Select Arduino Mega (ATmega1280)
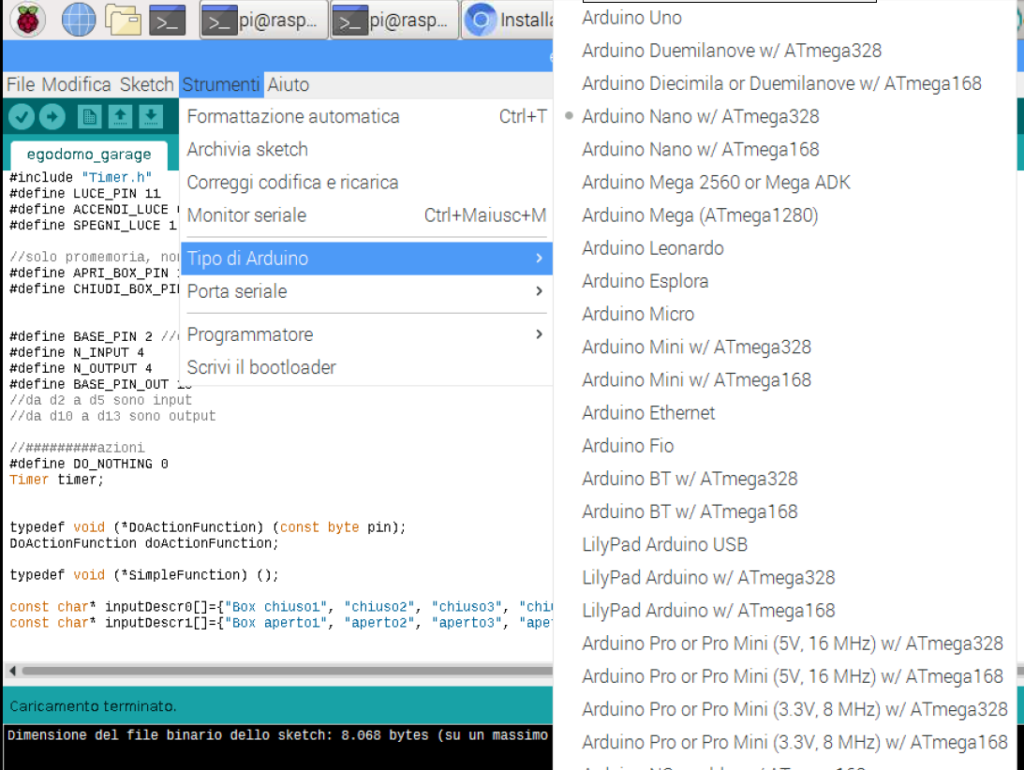 [785, 216]
